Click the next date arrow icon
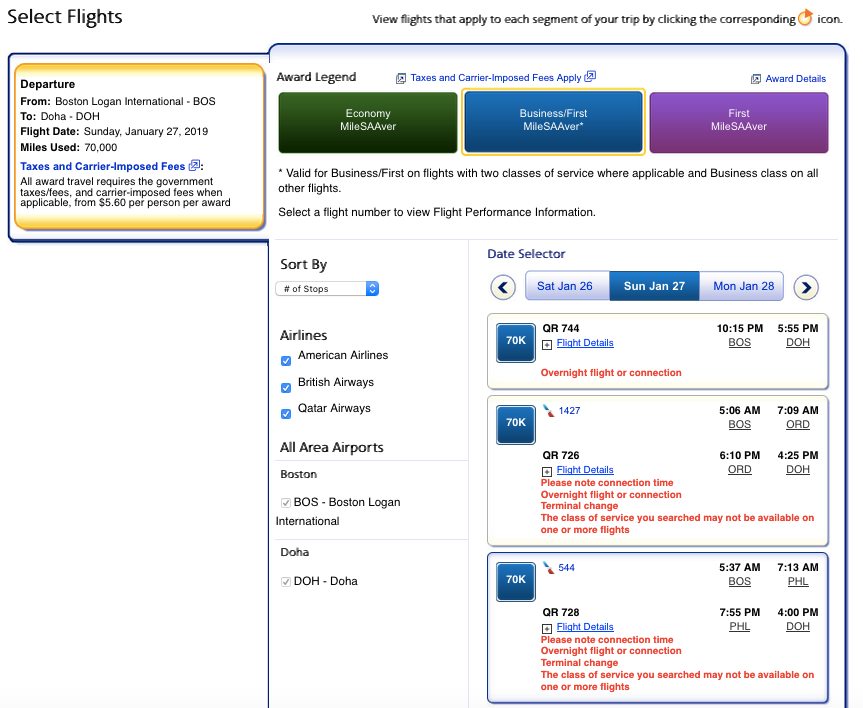Image resolution: width=863 pixels, height=708 pixels. [x=806, y=288]
